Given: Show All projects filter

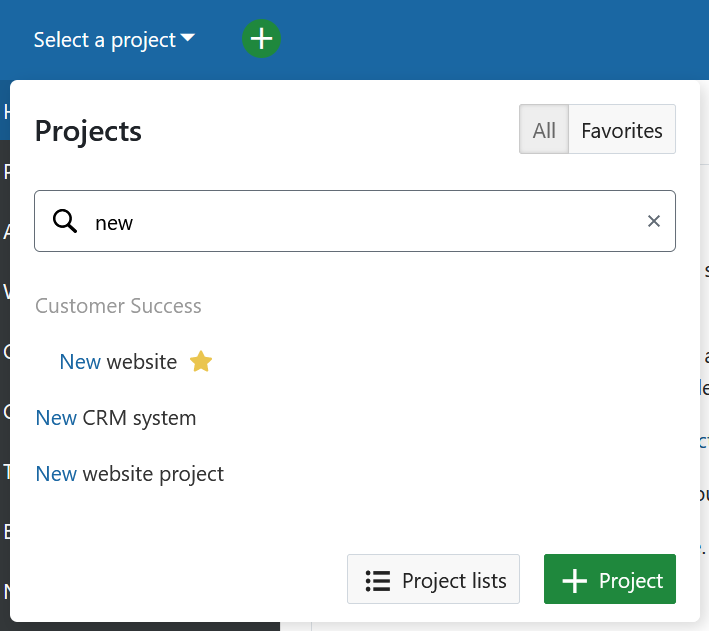Looking at the screenshot, I should pos(544,130).
